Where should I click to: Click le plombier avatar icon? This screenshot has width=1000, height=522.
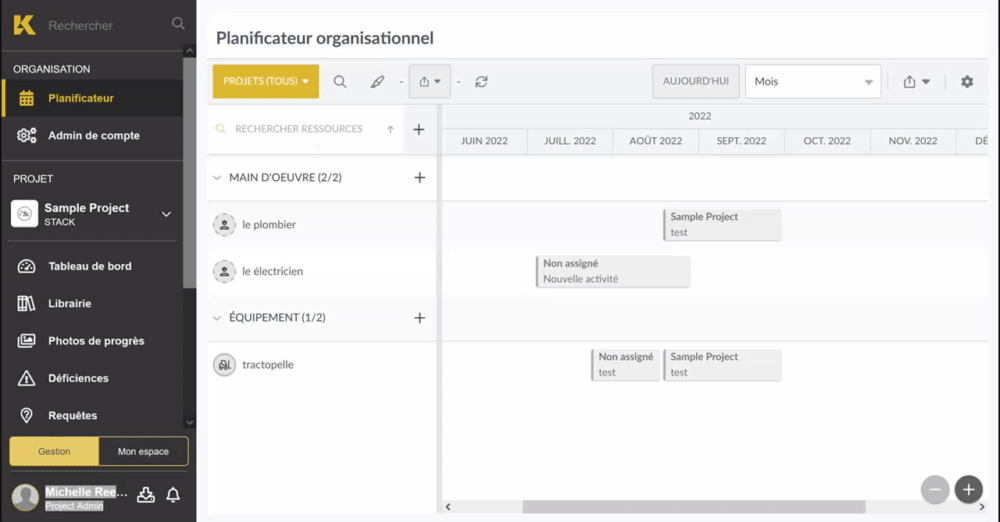(224, 225)
